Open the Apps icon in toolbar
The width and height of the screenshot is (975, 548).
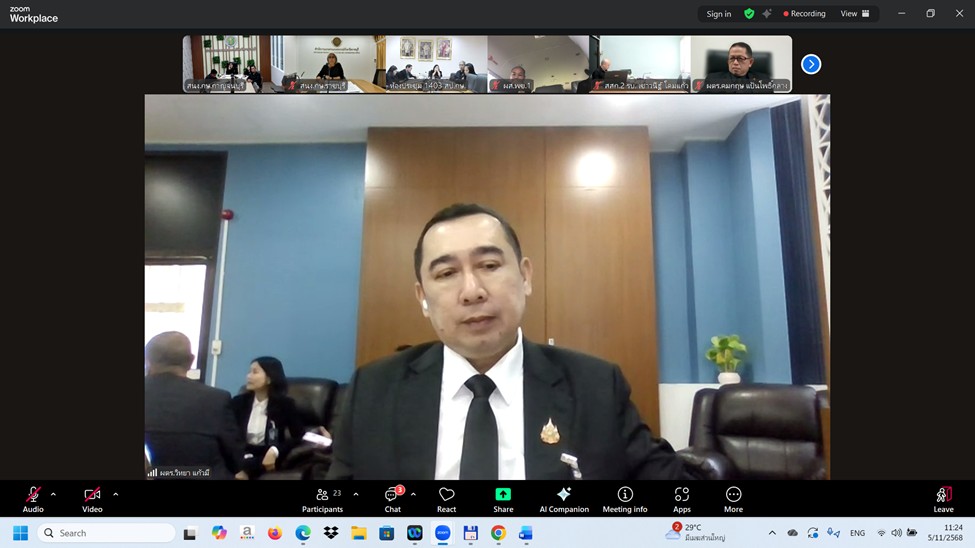[681, 495]
